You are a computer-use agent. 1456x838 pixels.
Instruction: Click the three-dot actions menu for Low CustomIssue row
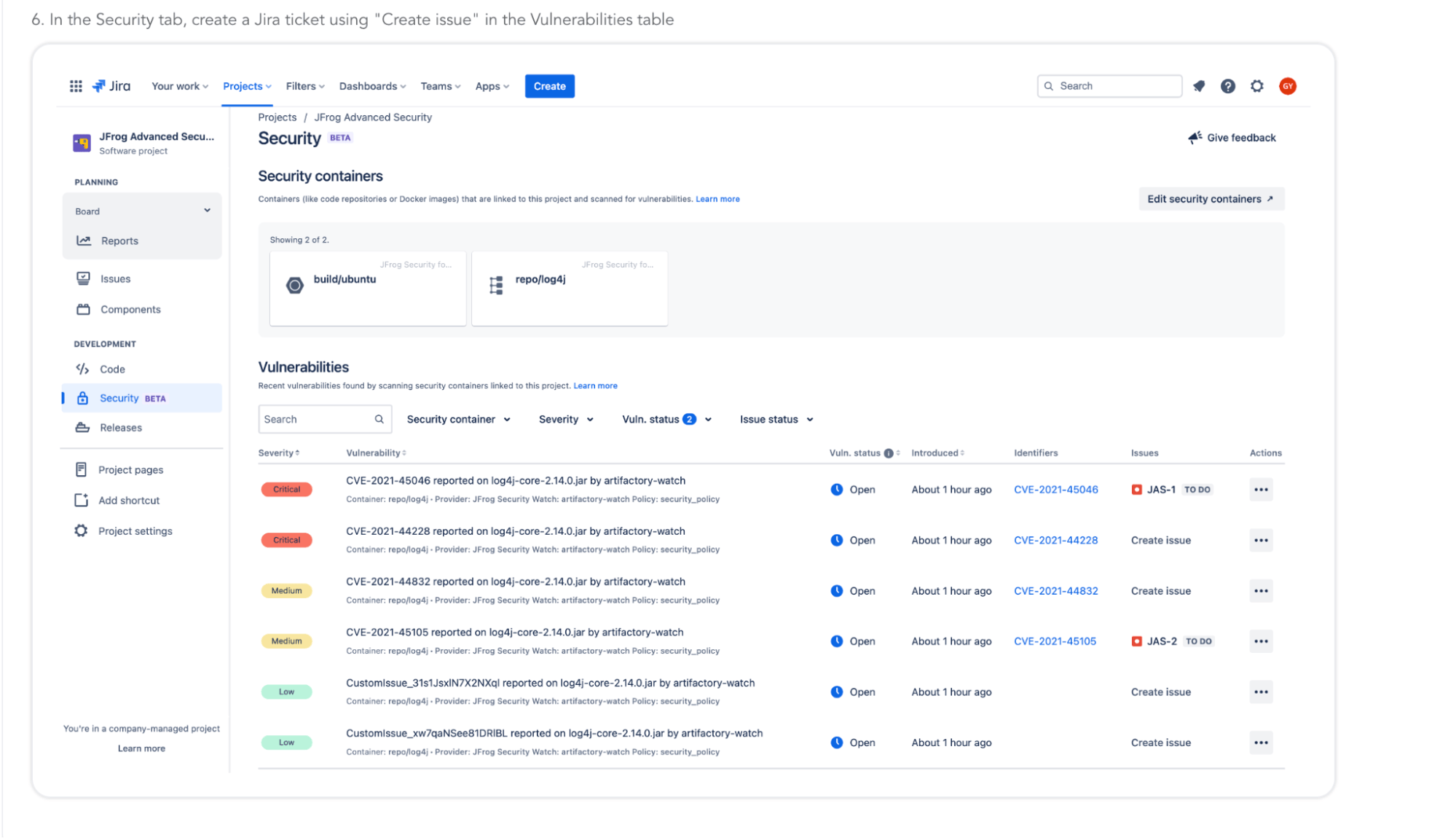click(1261, 691)
